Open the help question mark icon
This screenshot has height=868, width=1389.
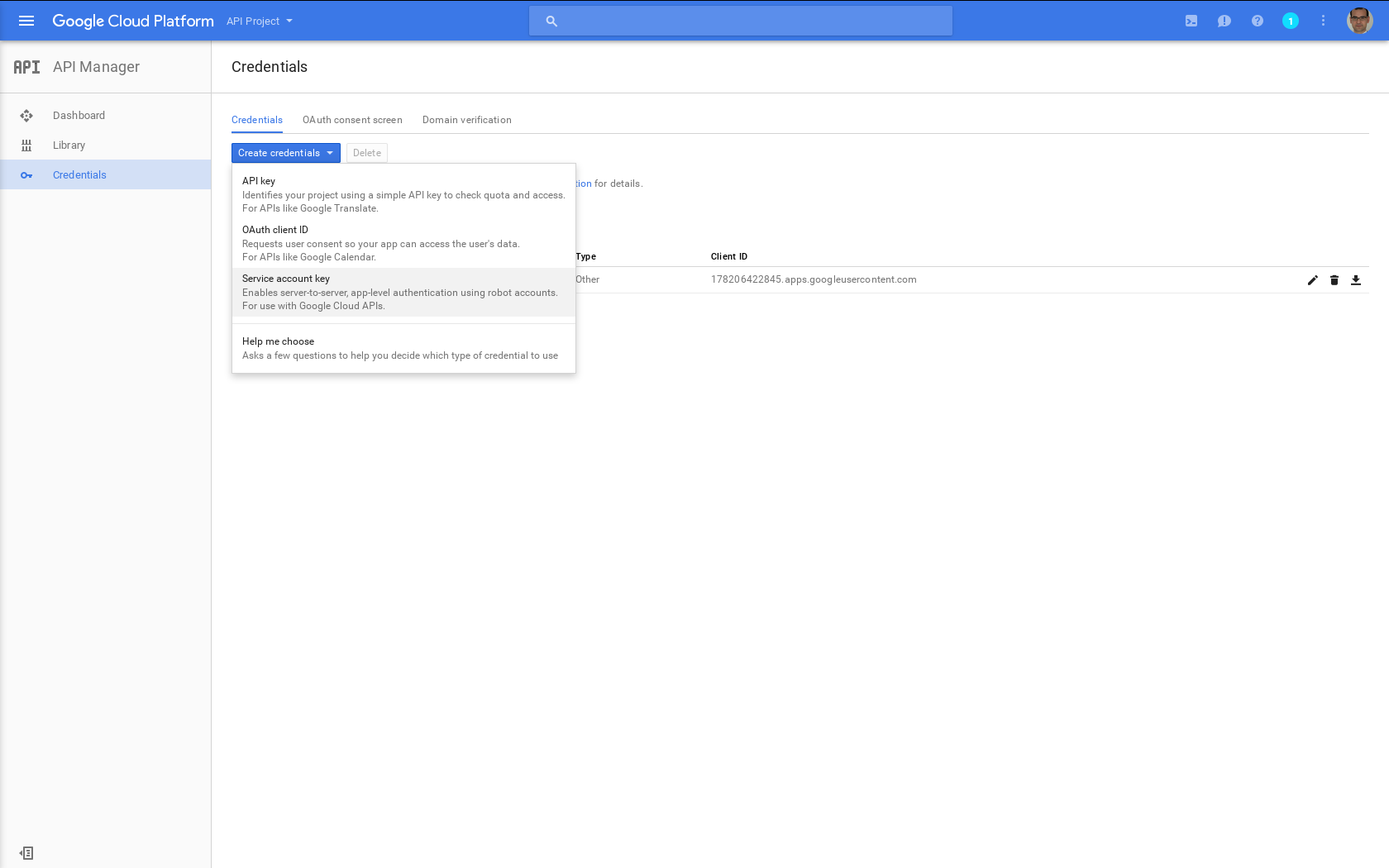pos(1258,21)
